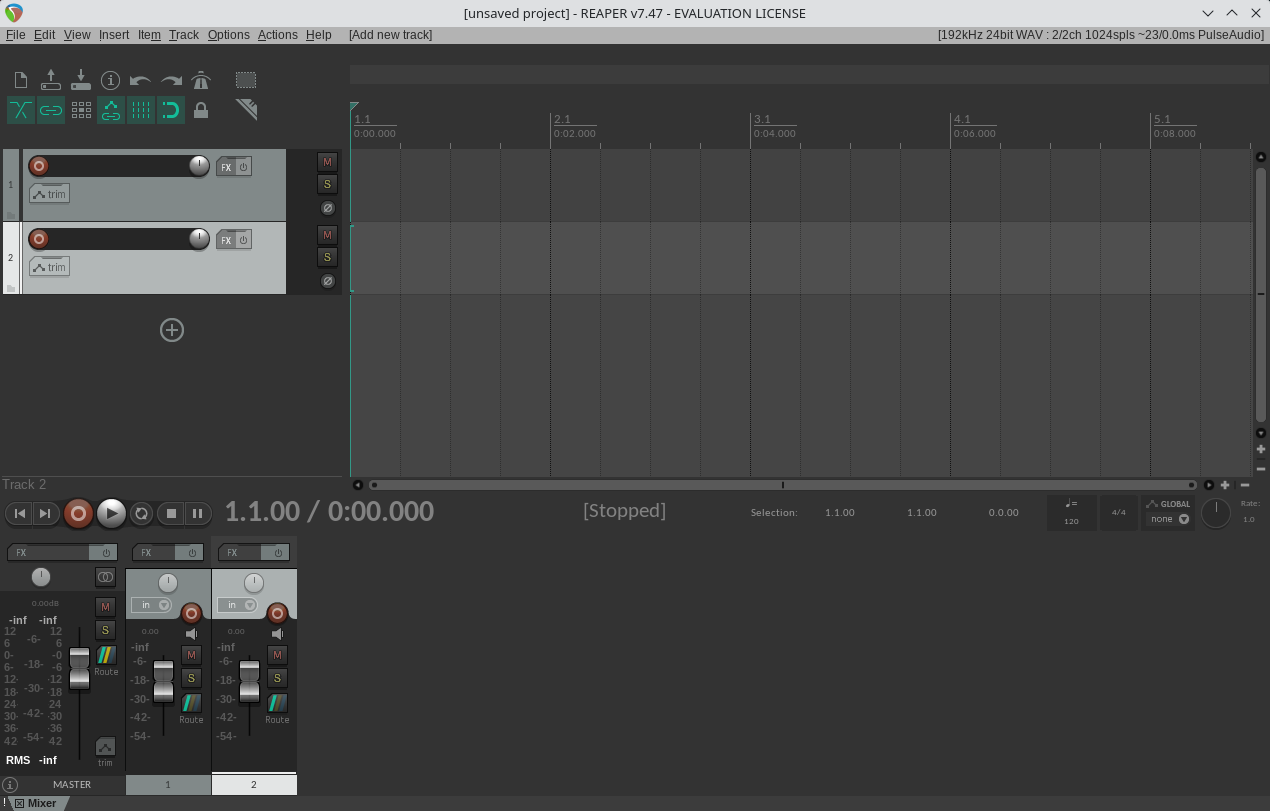Open mixer track 1 input dropdown
Screen dimensions: 1270x811
151,605
